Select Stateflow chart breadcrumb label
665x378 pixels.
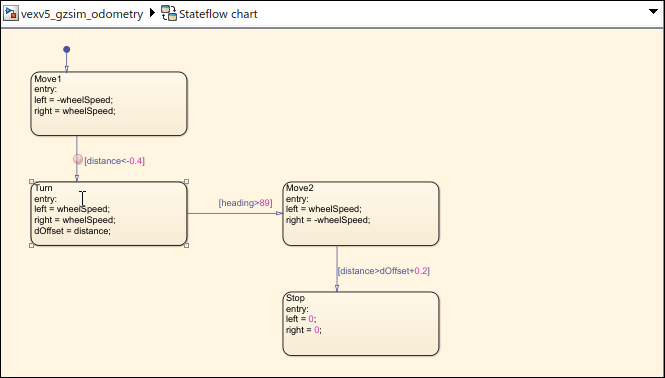[x=218, y=14]
